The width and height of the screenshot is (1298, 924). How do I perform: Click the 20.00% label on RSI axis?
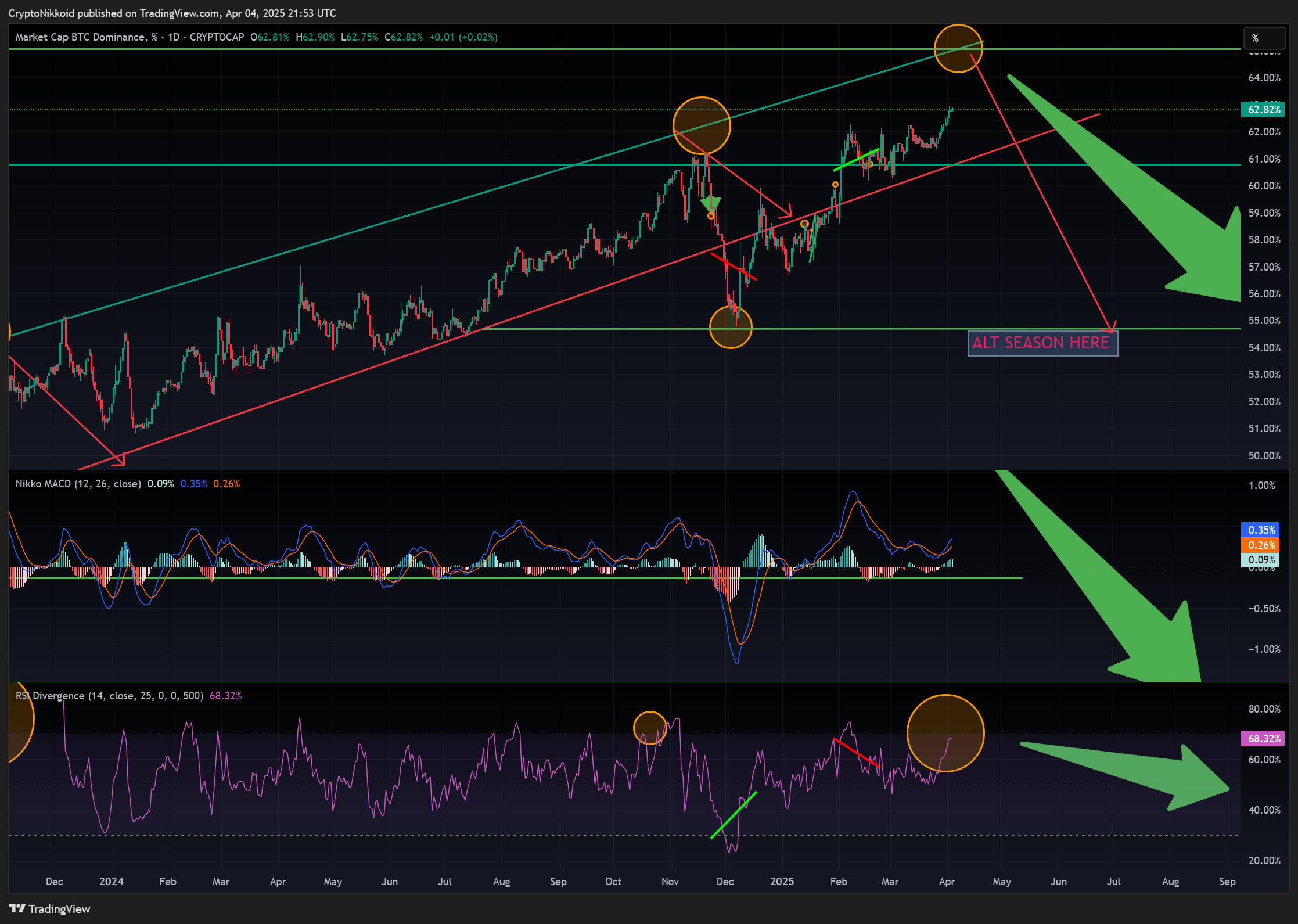coord(1264,861)
